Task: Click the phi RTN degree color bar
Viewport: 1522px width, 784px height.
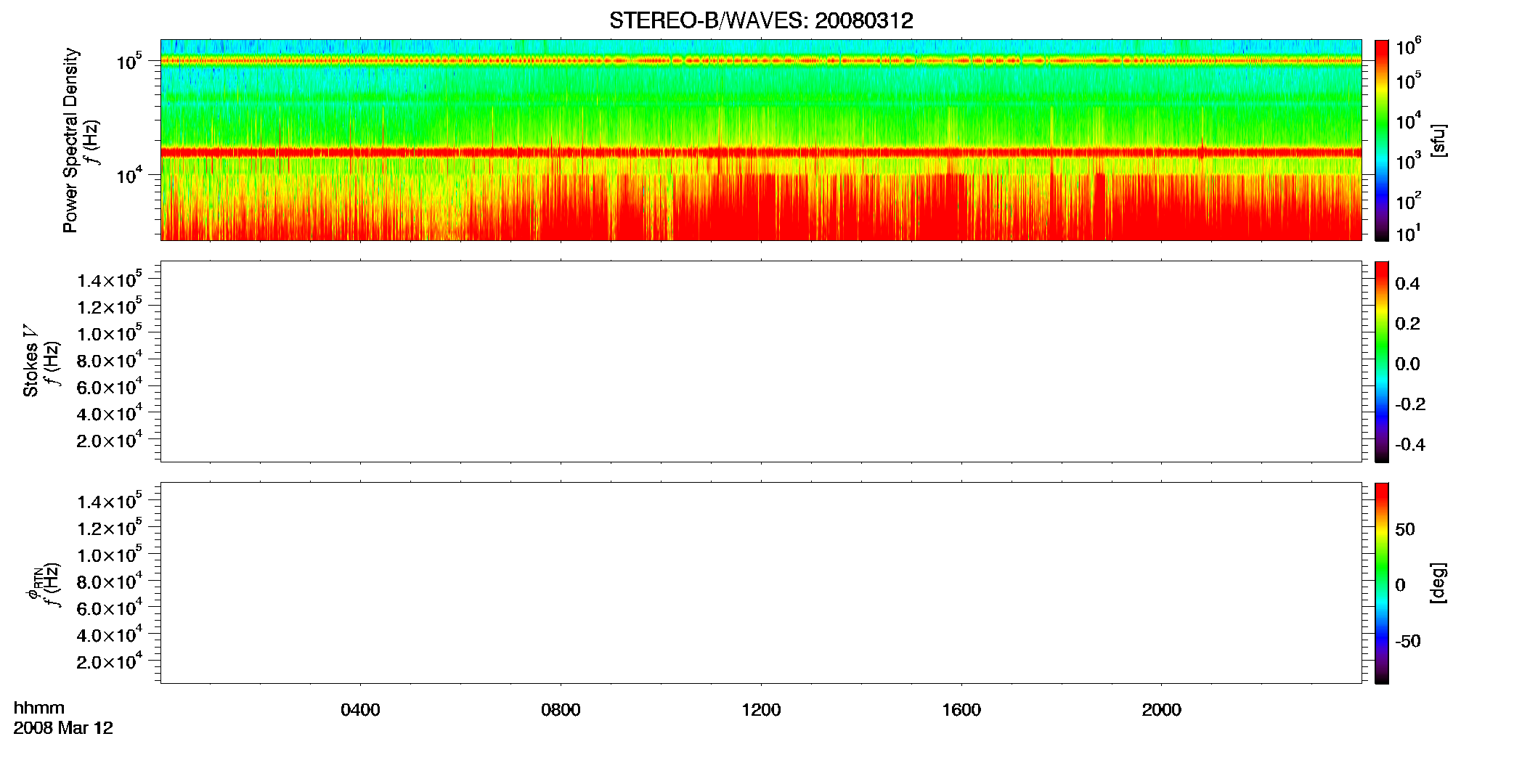Action: point(1382,583)
